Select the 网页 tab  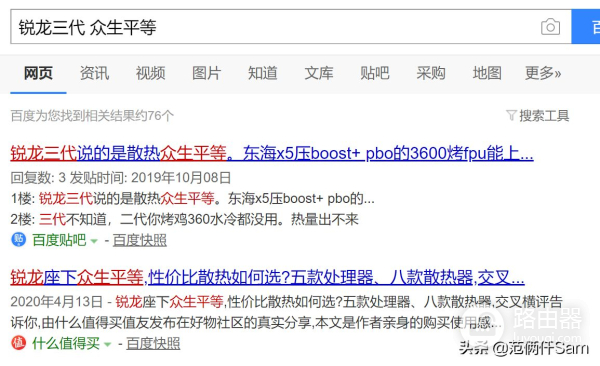(38, 73)
